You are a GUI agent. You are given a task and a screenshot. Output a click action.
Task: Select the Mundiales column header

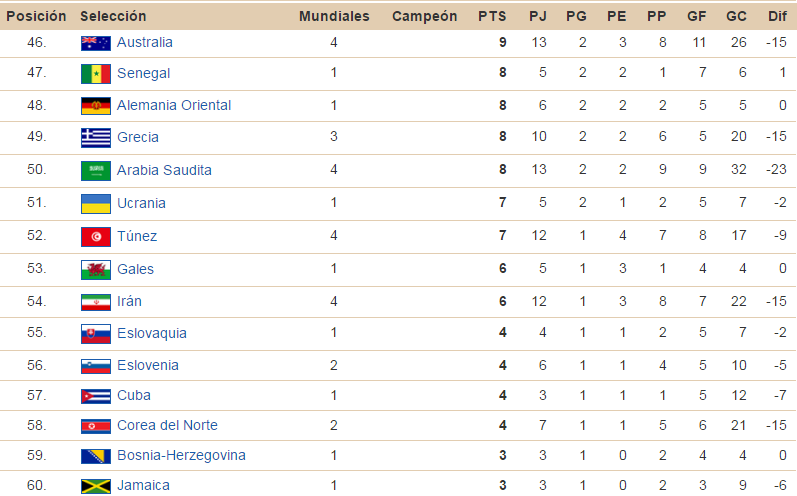(x=334, y=16)
